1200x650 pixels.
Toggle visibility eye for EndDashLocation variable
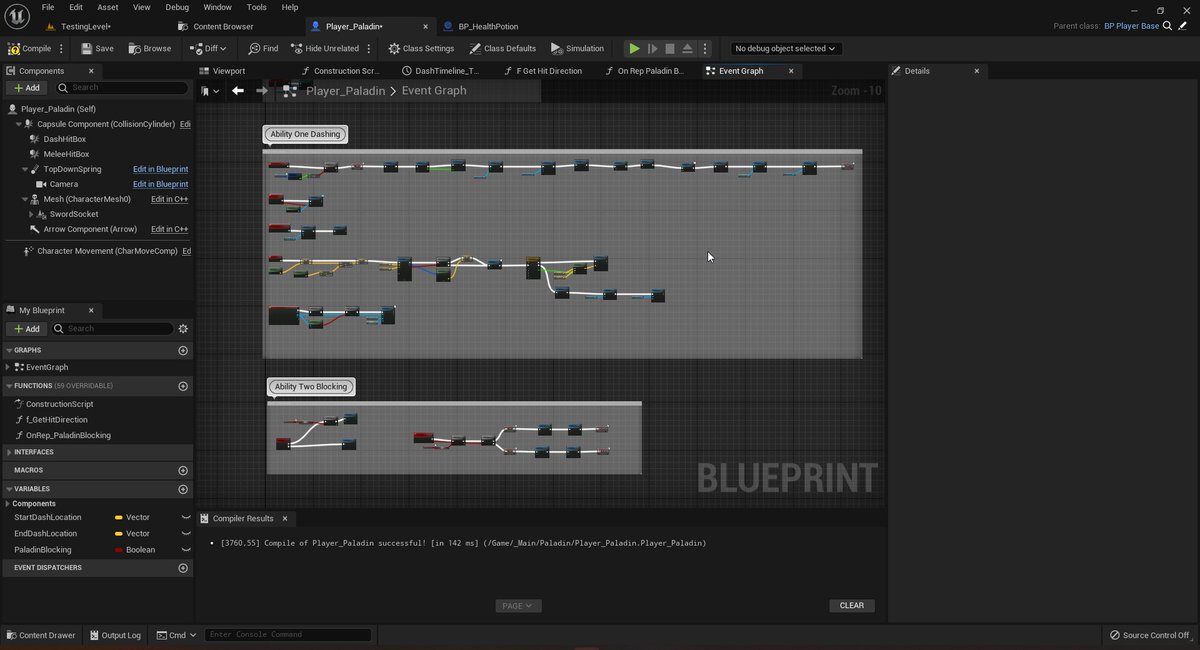(x=185, y=534)
